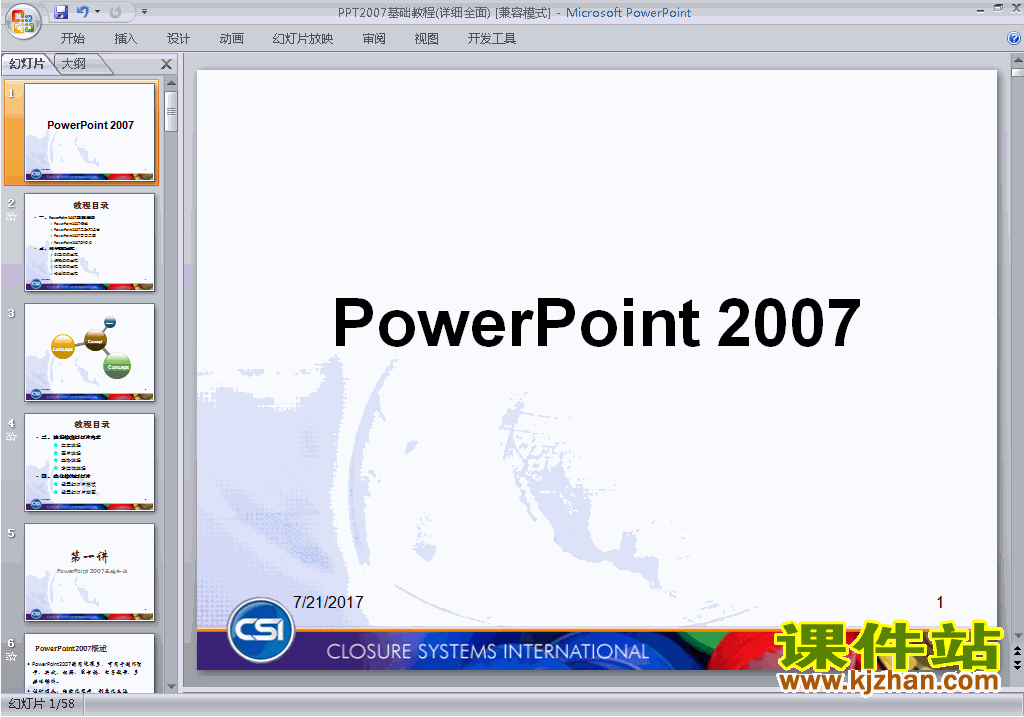Close the PowerPoint window
This screenshot has height=718, width=1024.
1016,9
